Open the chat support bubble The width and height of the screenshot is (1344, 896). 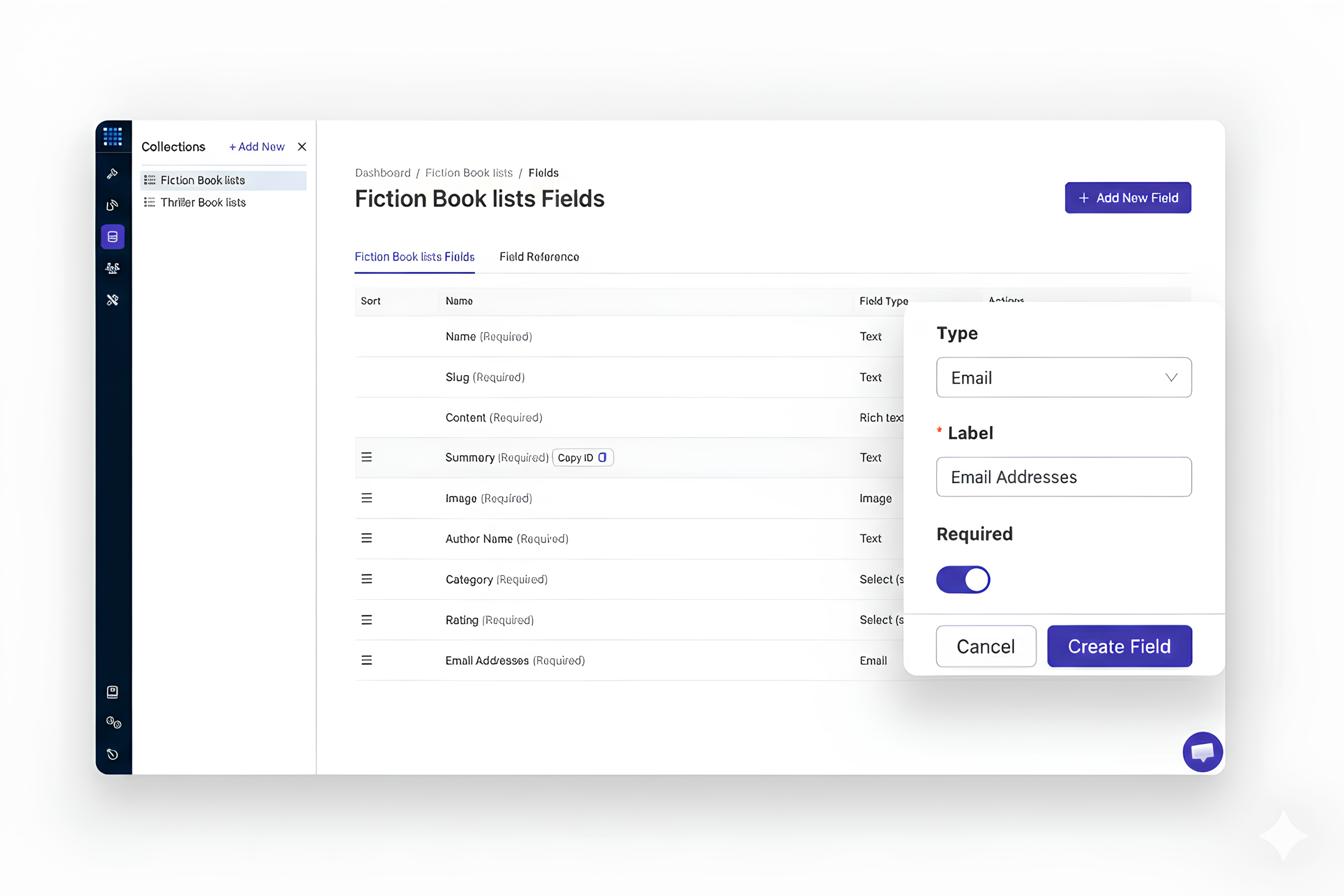[x=1202, y=752]
